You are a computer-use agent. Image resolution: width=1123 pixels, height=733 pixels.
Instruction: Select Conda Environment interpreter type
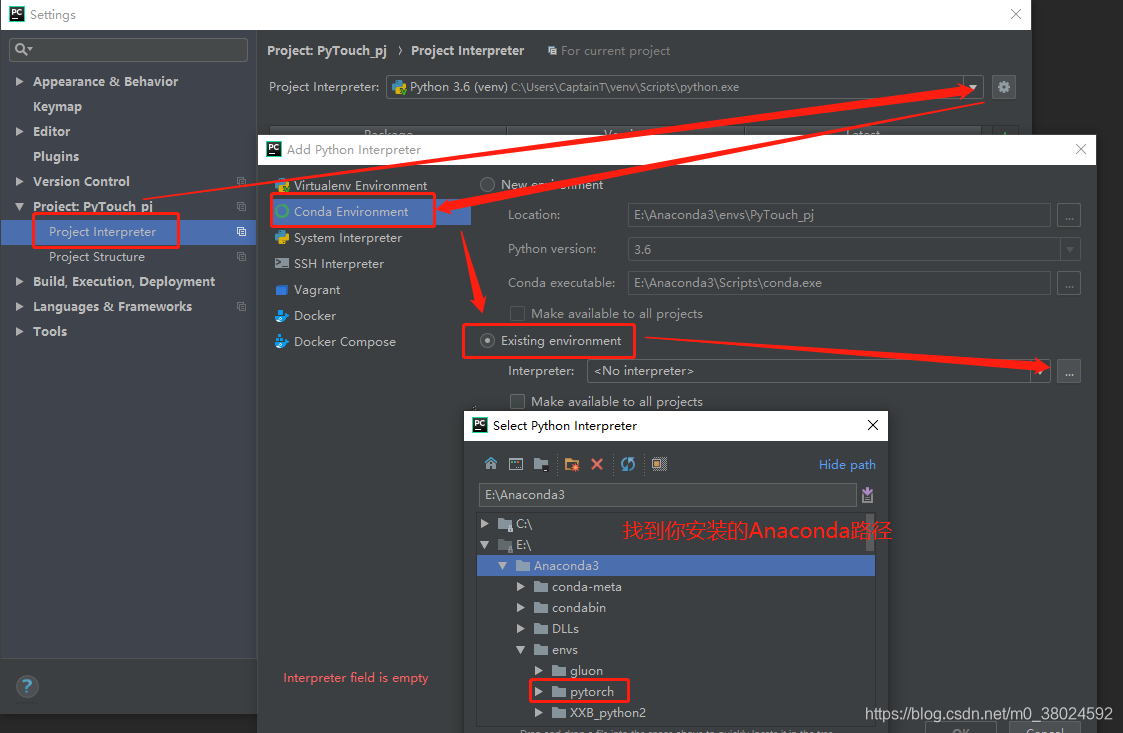(352, 211)
